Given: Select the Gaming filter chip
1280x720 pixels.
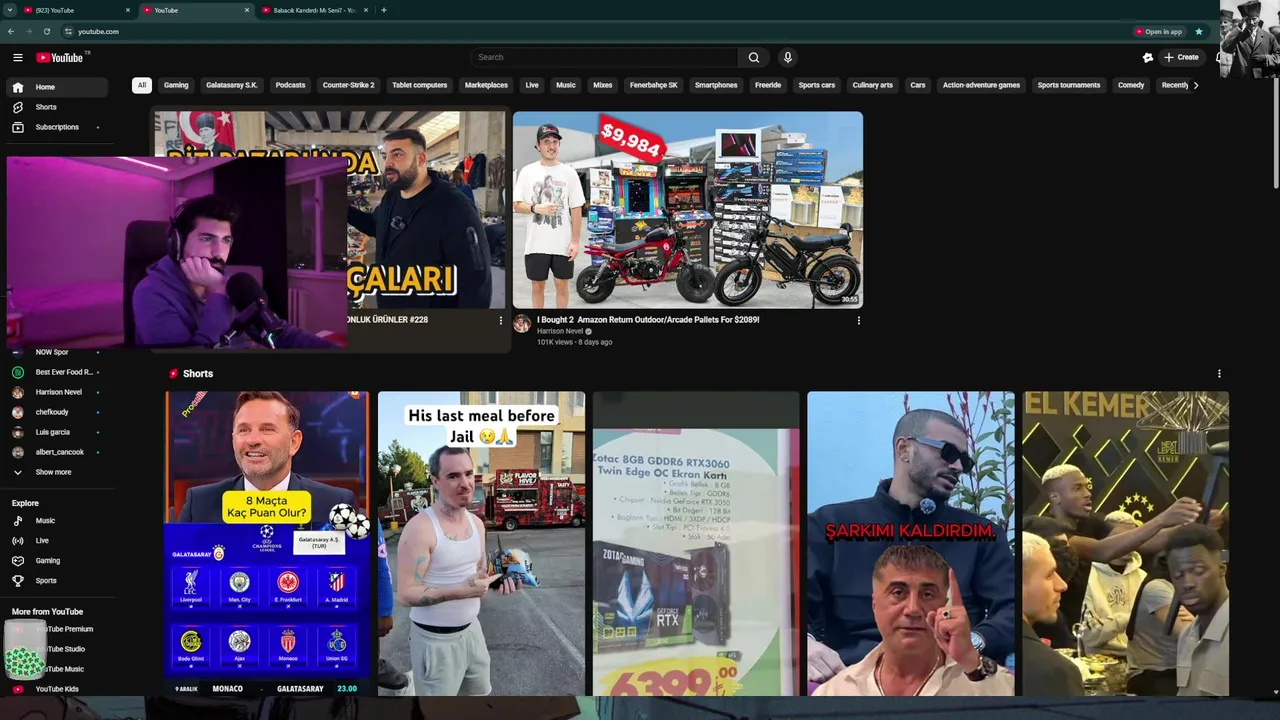Looking at the screenshot, I should [x=176, y=85].
